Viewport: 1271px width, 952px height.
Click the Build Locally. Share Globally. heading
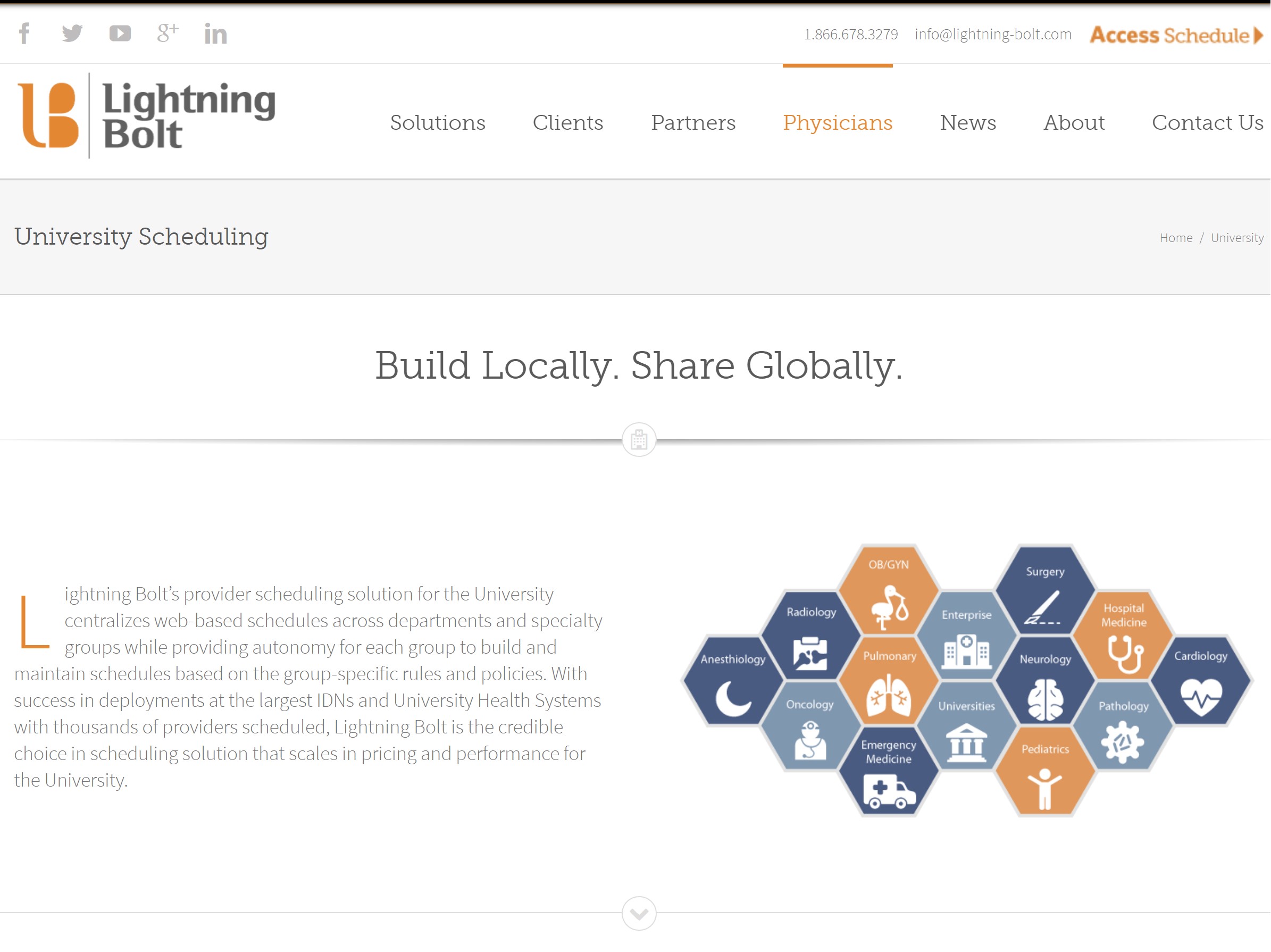pos(638,366)
